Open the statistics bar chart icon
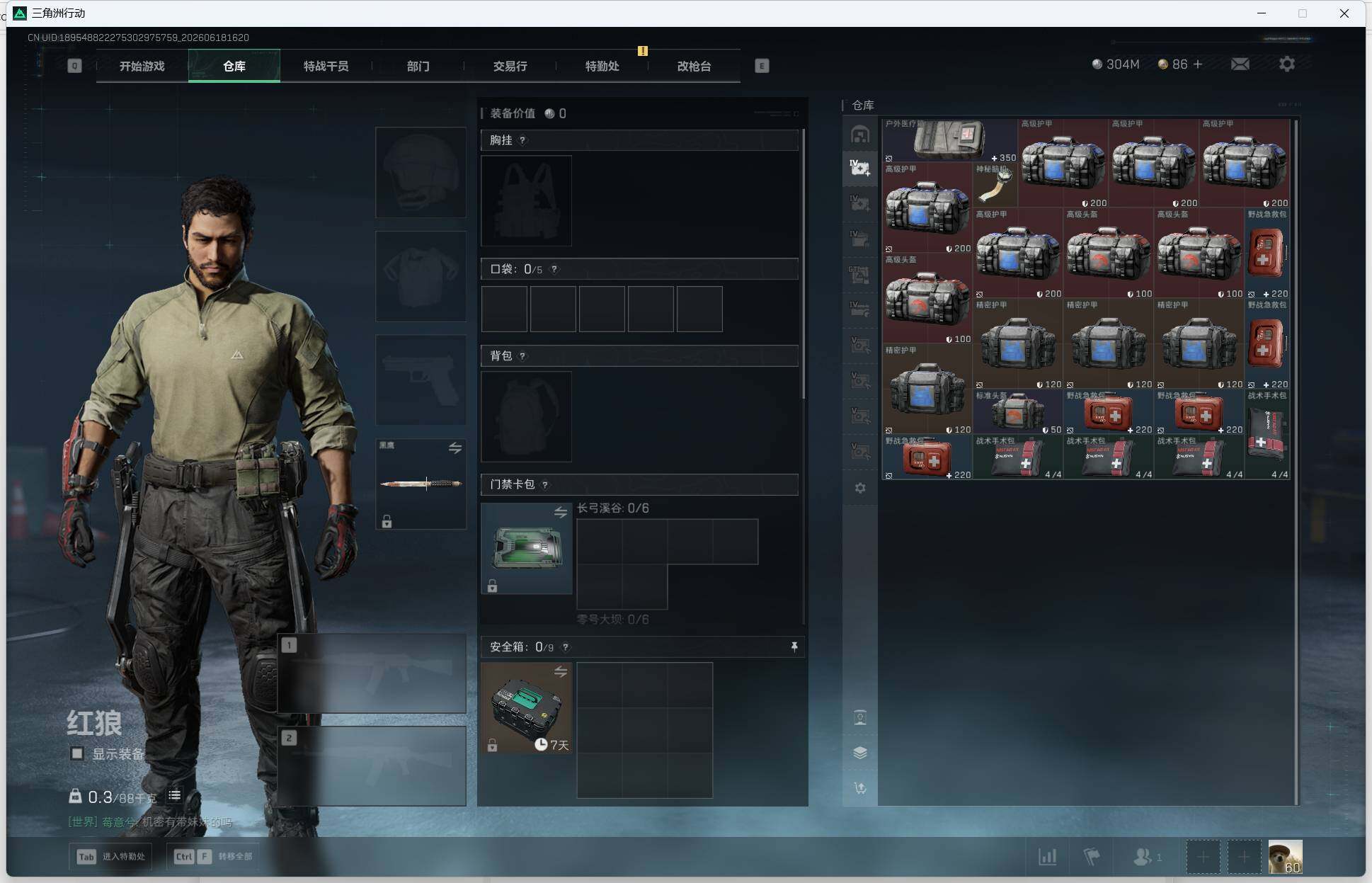The image size is (1372, 883). (x=1048, y=857)
